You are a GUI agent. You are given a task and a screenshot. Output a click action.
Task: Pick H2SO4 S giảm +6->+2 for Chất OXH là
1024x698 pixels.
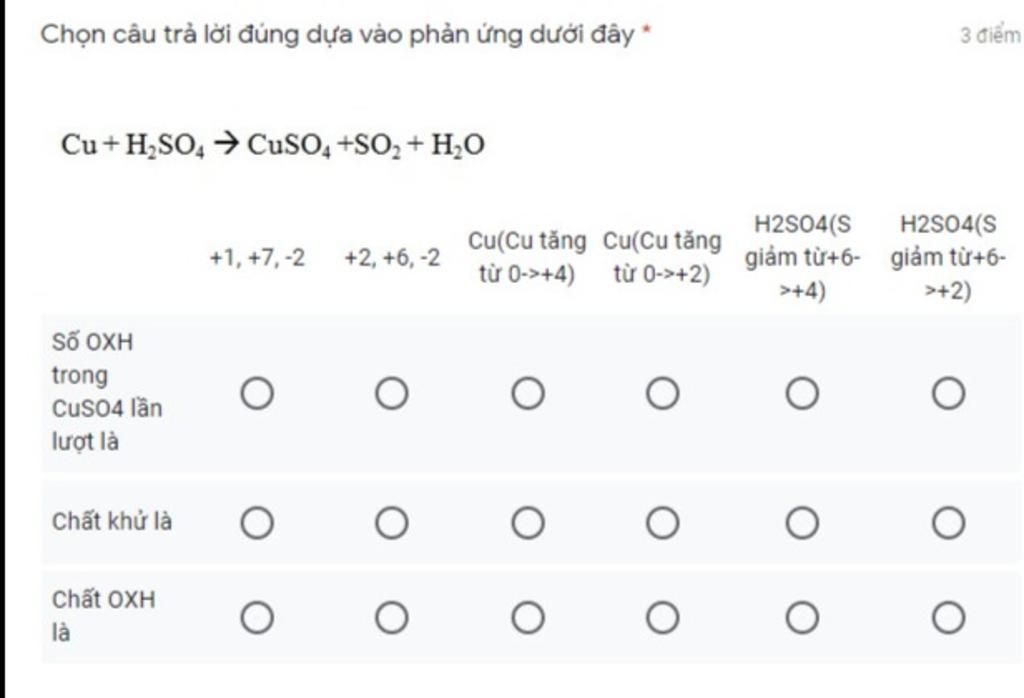(x=948, y=618)
